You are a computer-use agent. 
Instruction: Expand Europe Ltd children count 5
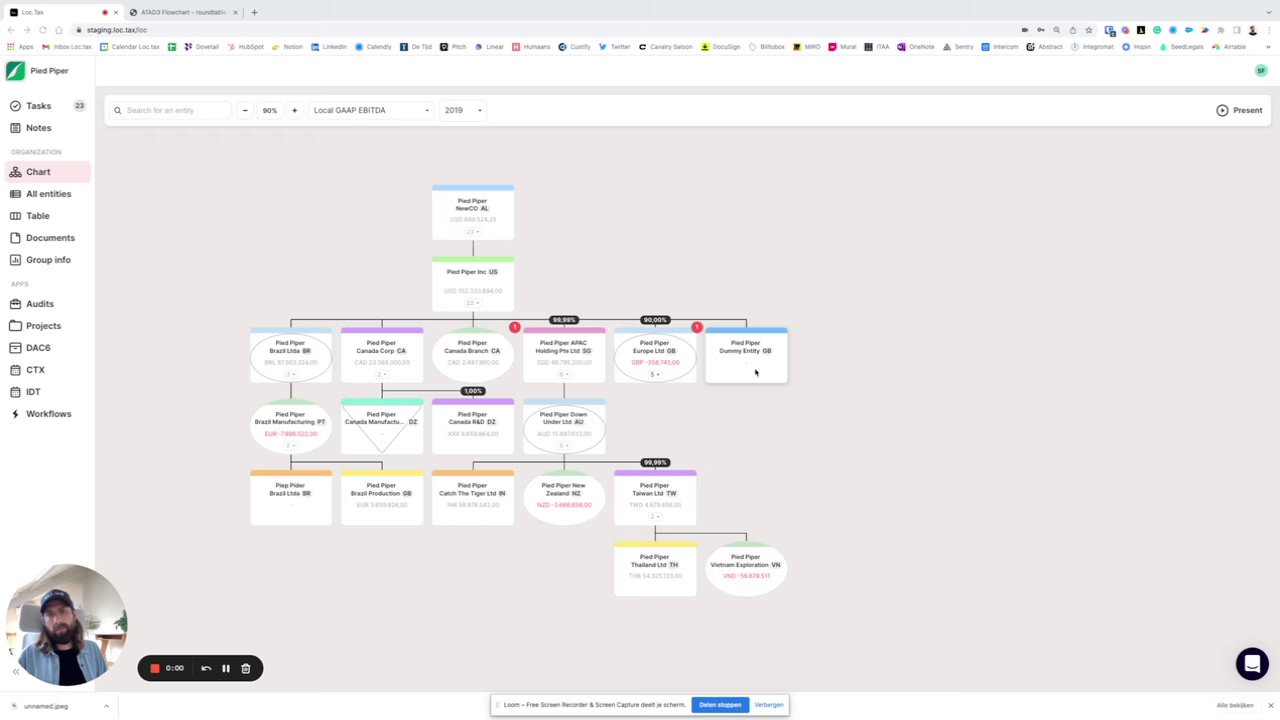click(654, 374)
